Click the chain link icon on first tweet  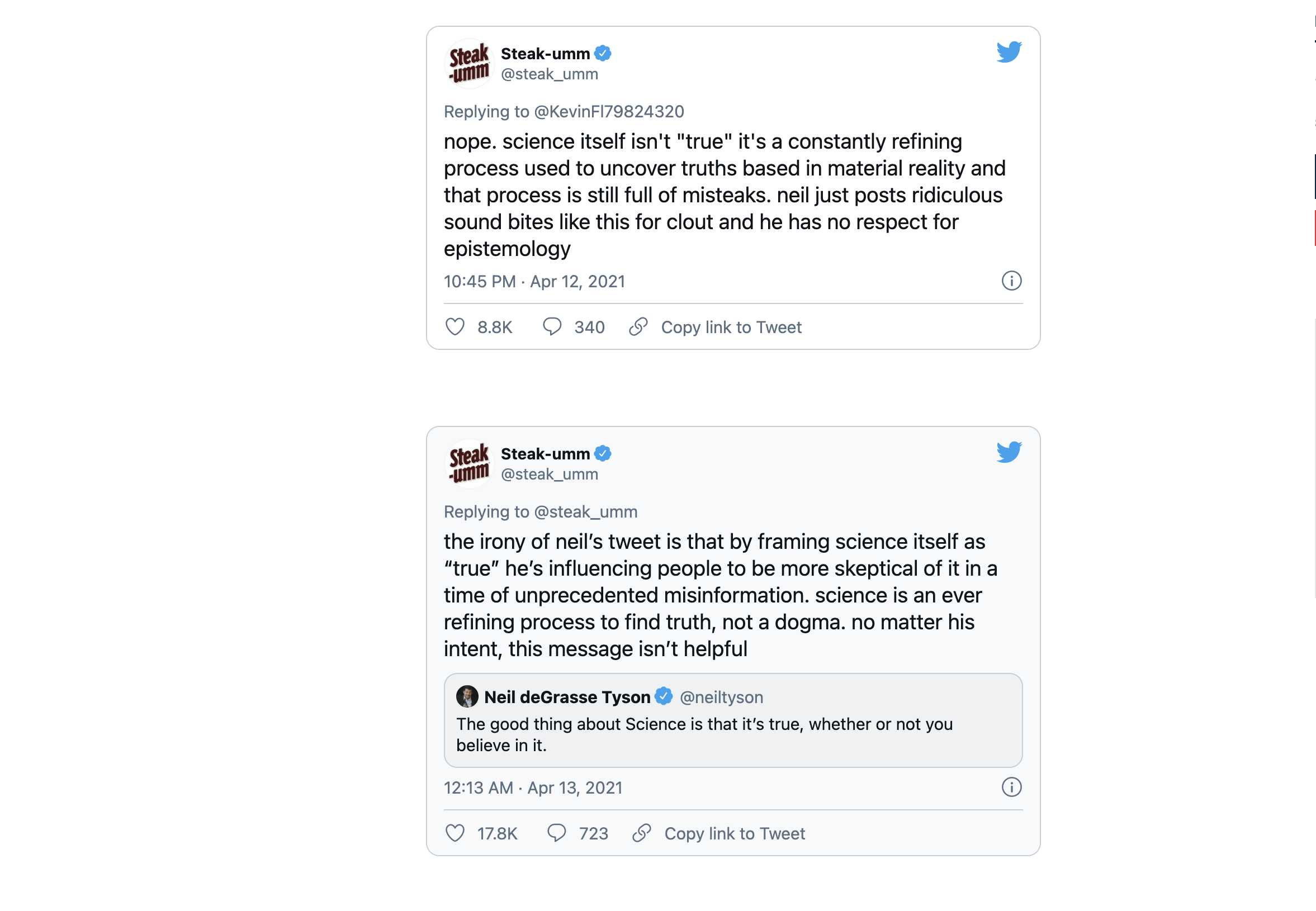coord(638,327)
